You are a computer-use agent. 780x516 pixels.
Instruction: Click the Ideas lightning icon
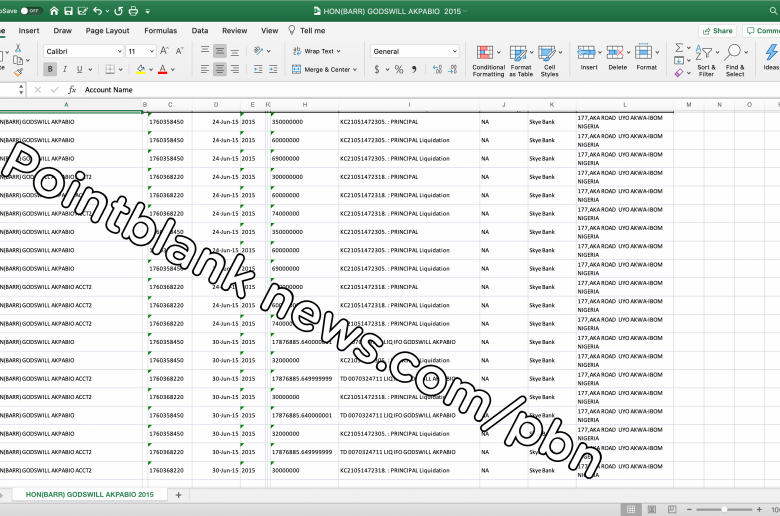click(772, 58)
